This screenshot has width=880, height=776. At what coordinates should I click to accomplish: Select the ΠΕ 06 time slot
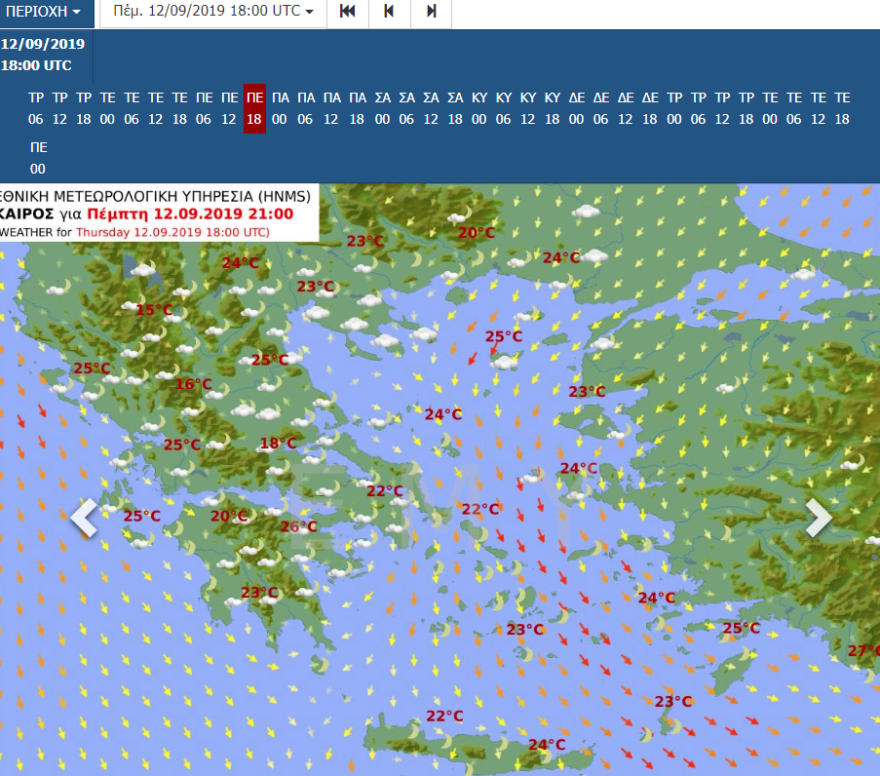(204, 108)
